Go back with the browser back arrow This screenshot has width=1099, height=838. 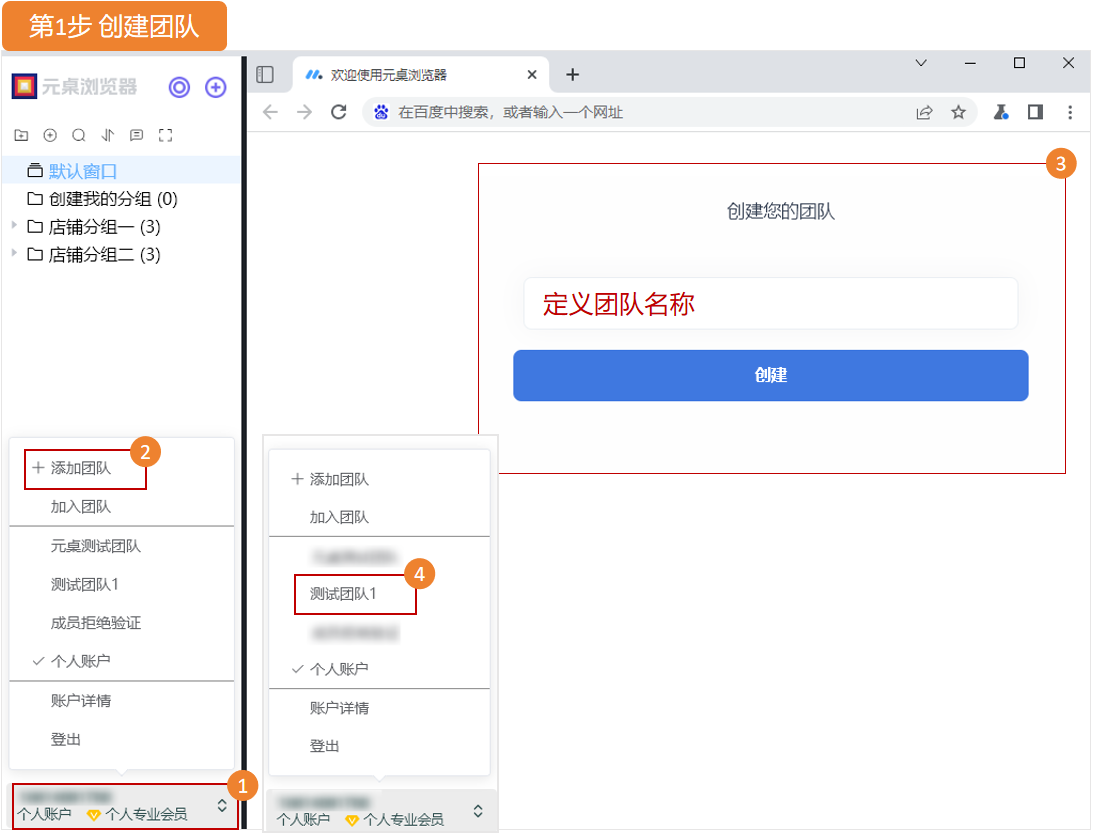(x=271, y=112)
